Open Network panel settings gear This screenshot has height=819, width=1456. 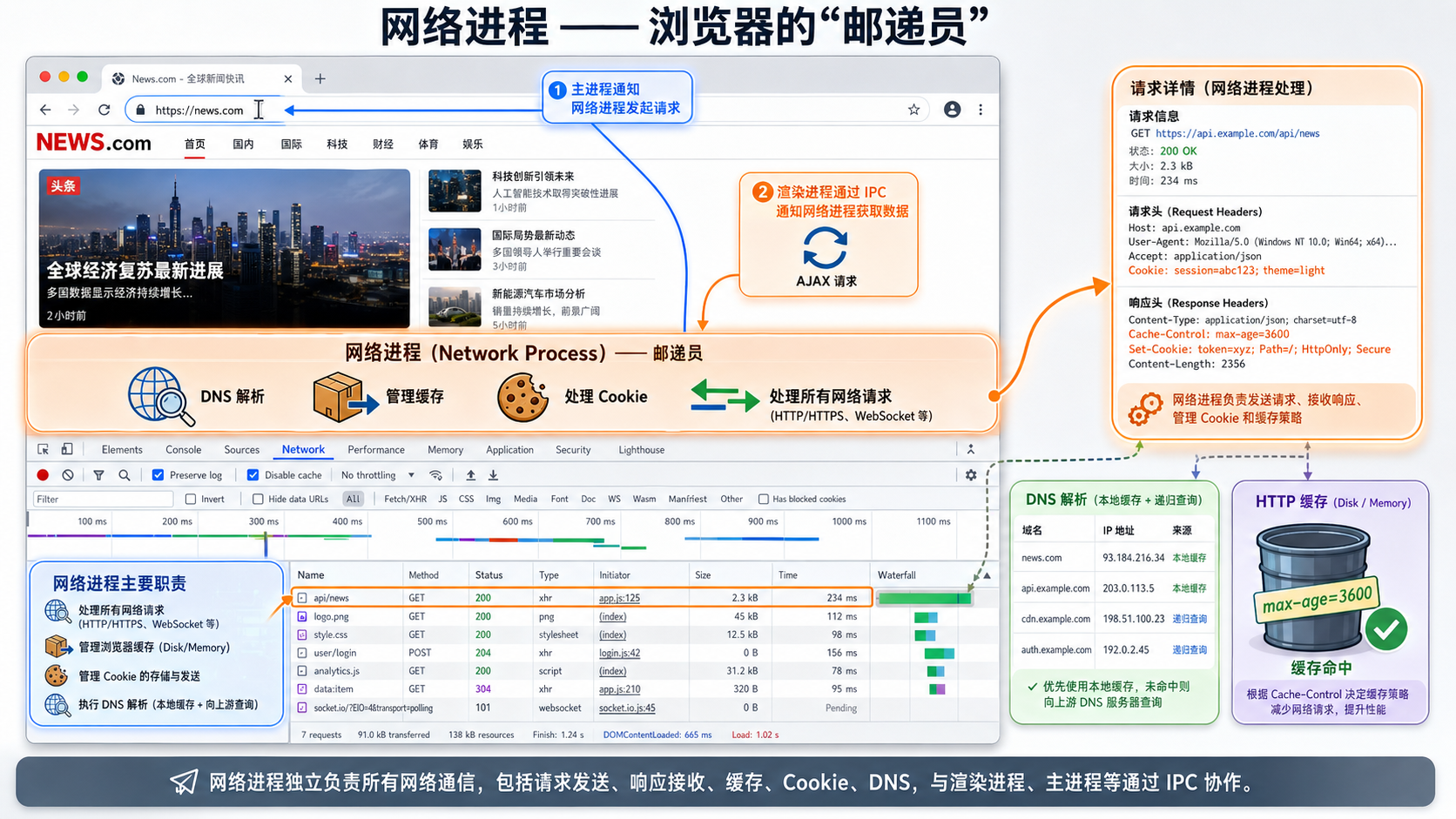pos(971,475)
